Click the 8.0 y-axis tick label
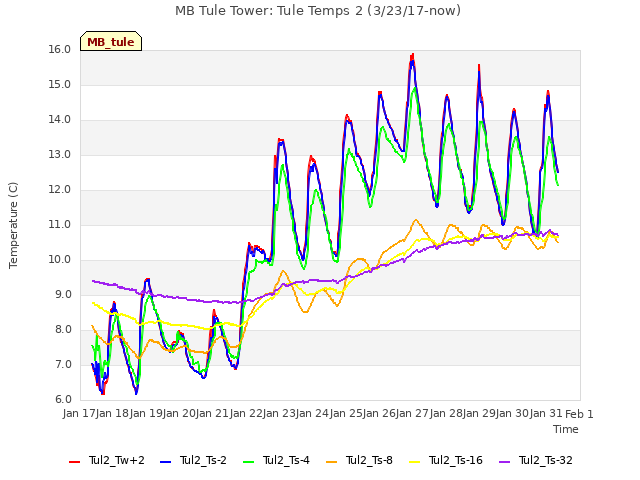The height and width of the screenshot is (480, 640). pyautogui.click(x=63, y=330)
